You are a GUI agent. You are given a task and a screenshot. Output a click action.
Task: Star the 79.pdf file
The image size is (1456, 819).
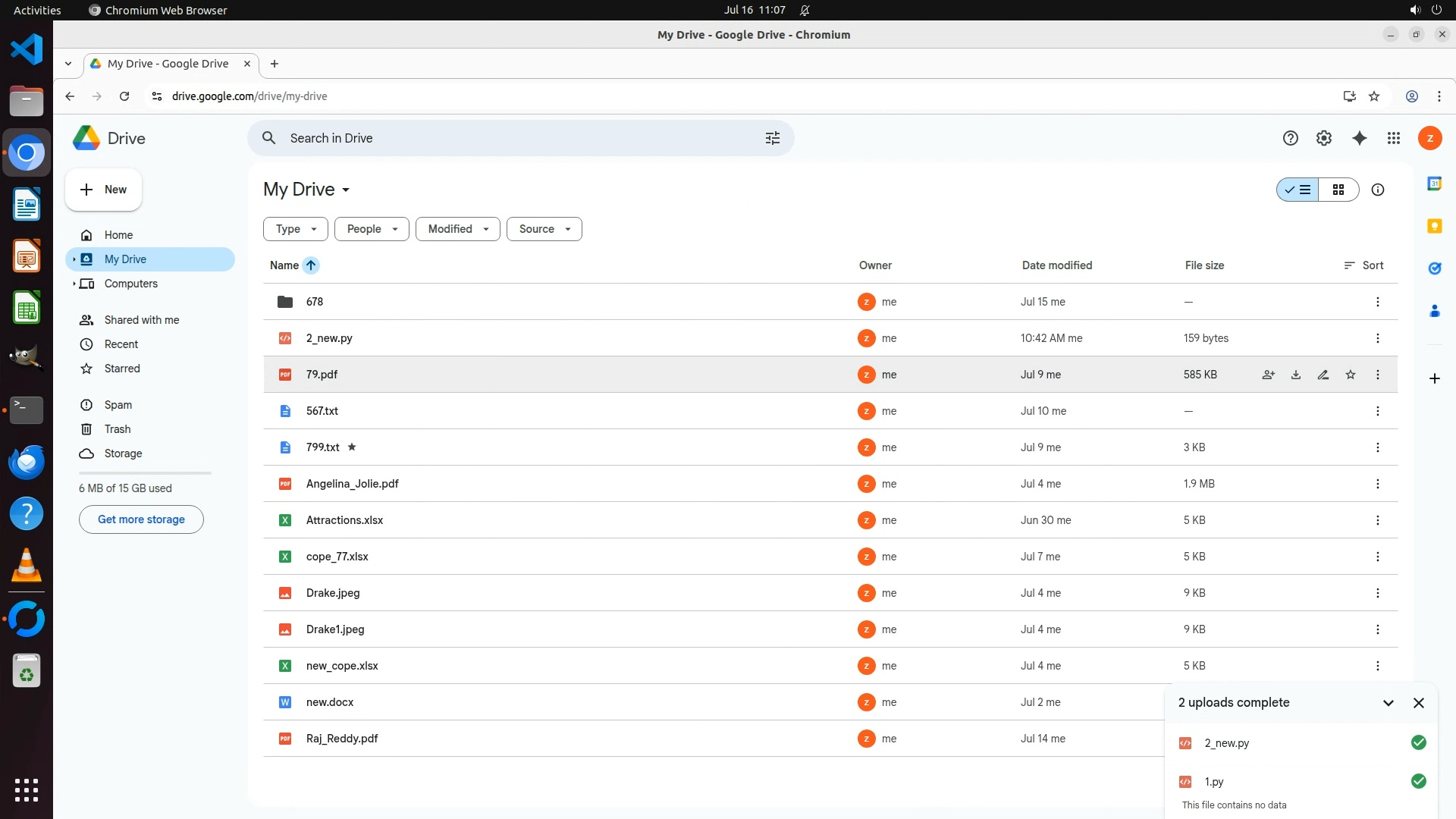(1351, 375)
